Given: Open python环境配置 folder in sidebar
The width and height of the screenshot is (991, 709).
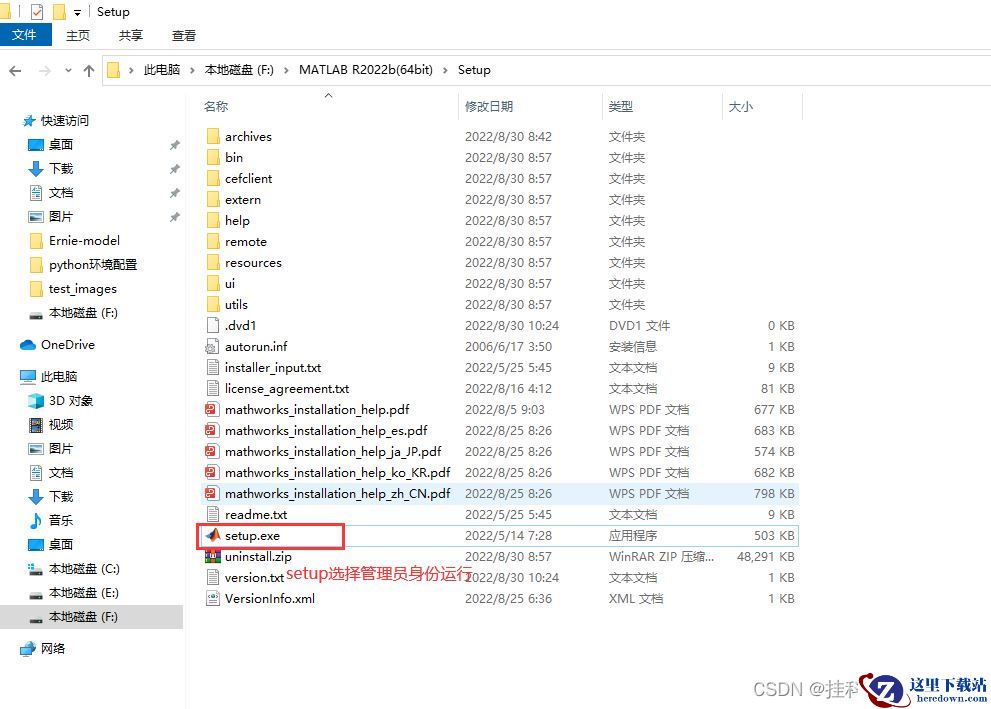Looking at the screenshot, I should click(x=93, y=265).
